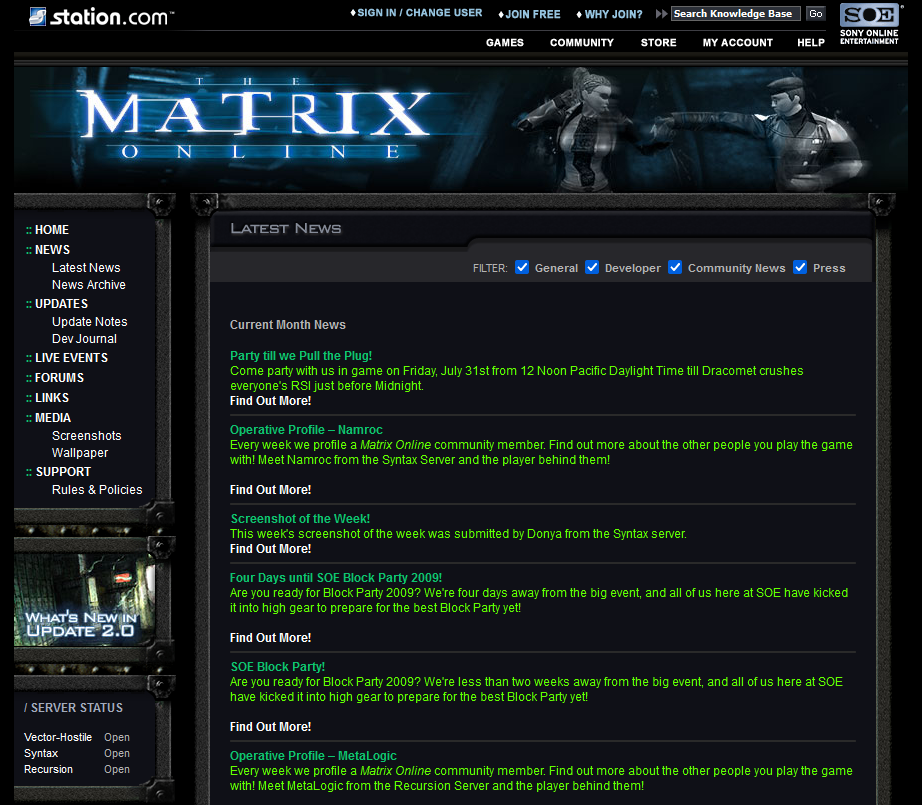Open the Games menu
Viewport: 922px width, 805px height.
pos(505,43)
